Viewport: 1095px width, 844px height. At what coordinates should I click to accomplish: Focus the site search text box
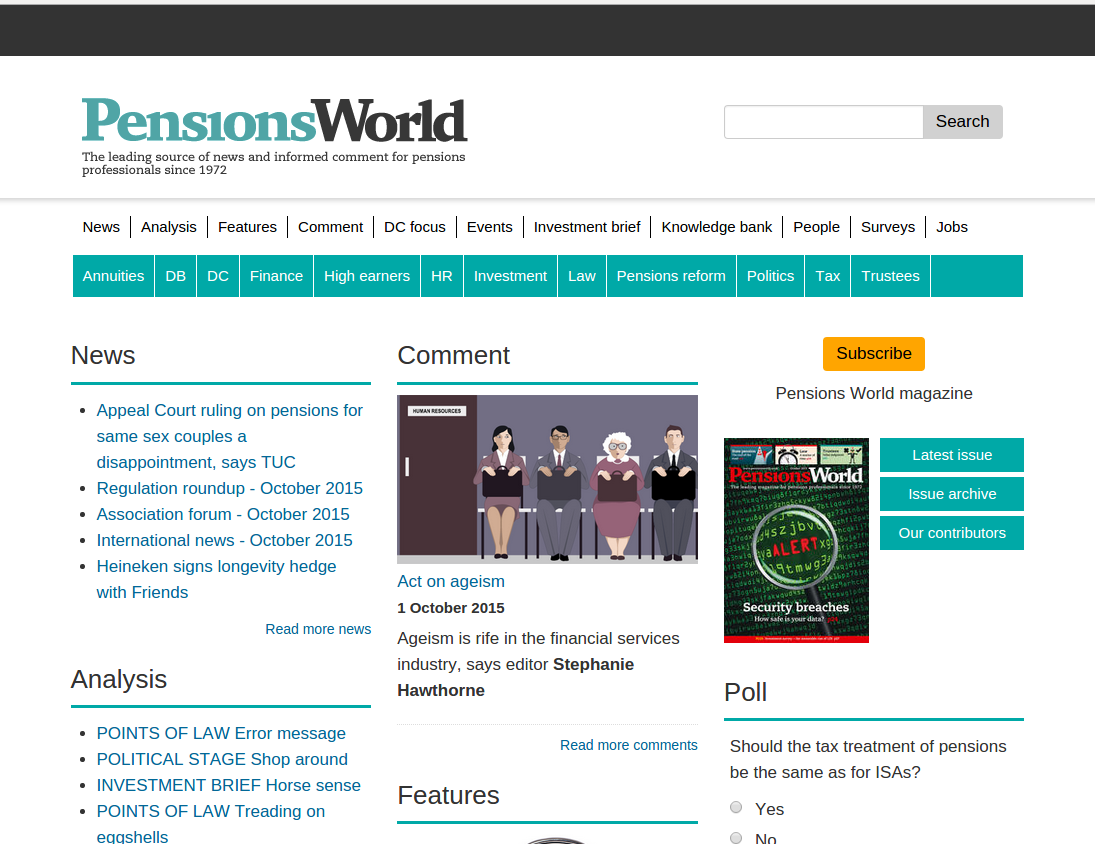pyautogui.click(x=823, y=122)
